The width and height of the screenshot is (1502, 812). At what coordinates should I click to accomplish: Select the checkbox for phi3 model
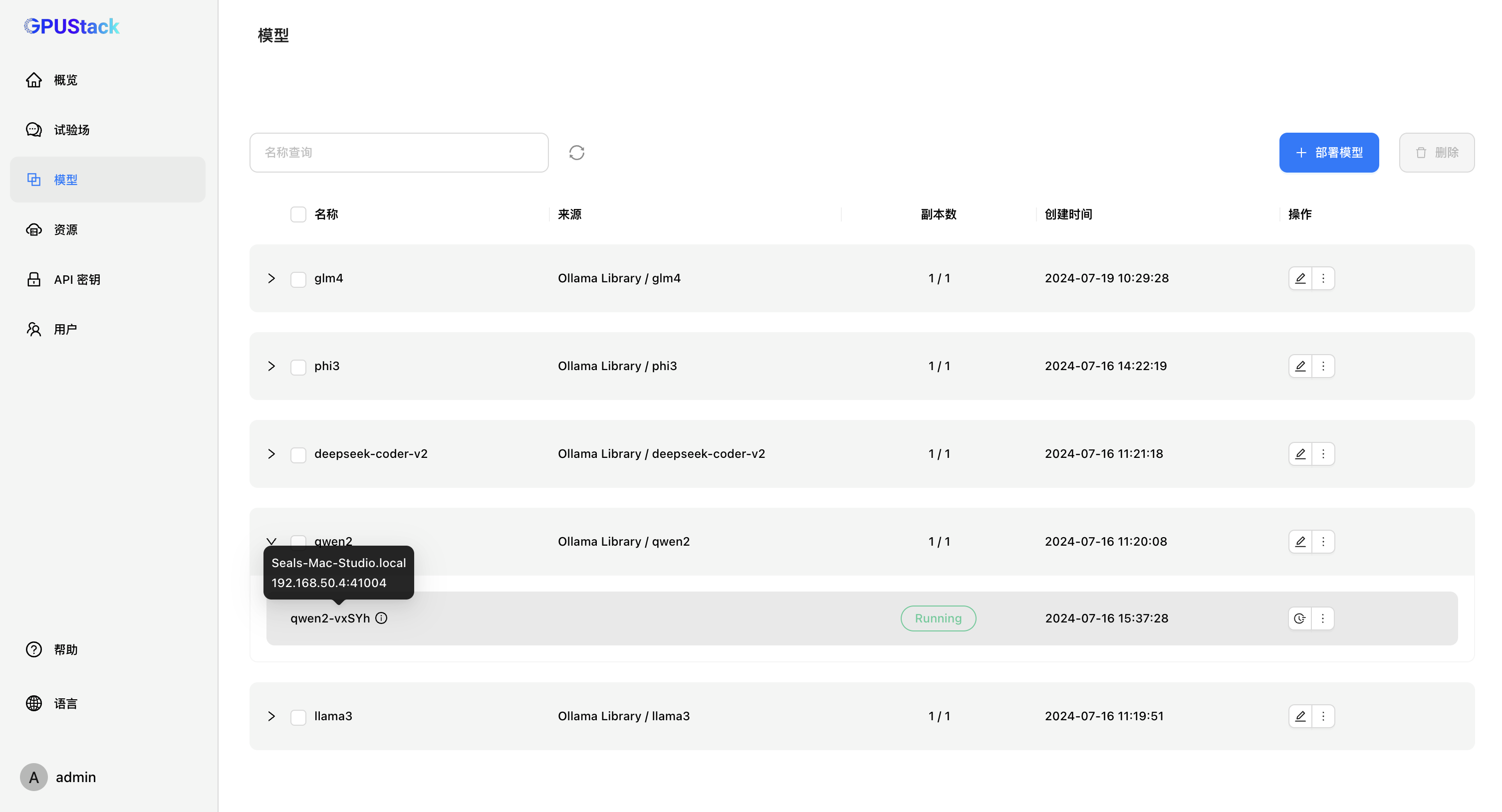tap(298, 367)
